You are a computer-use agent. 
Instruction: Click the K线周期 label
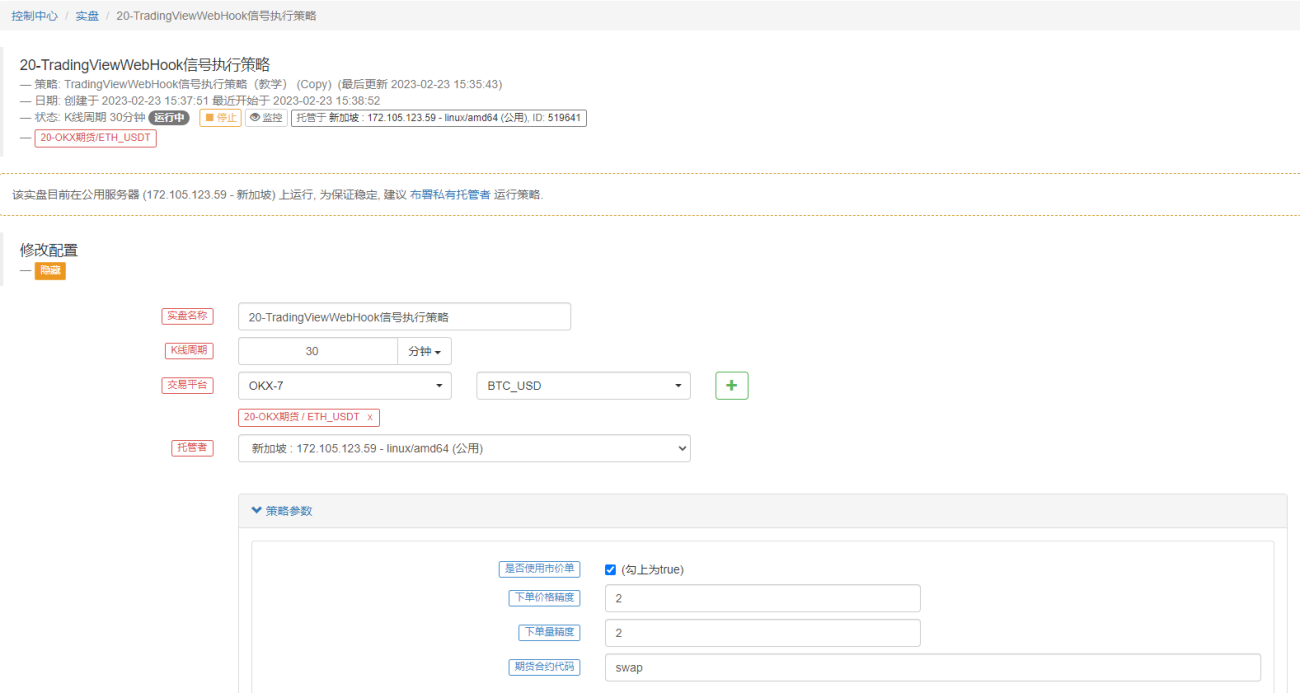(x=187, y=351)
